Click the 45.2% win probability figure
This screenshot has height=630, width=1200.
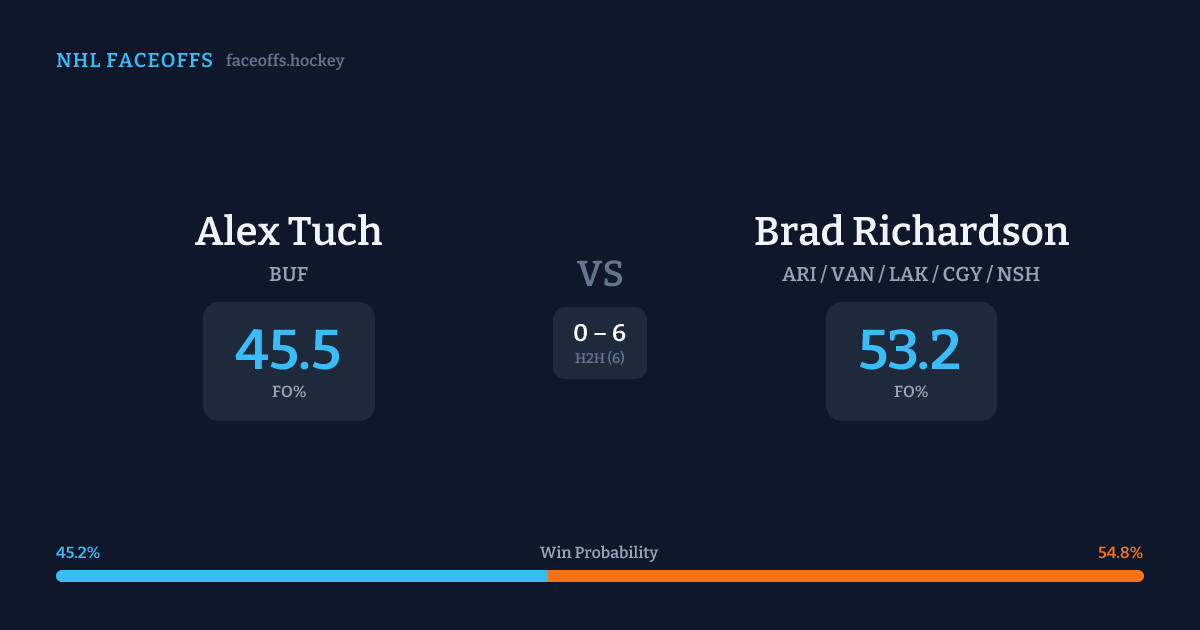pos(78,553)
